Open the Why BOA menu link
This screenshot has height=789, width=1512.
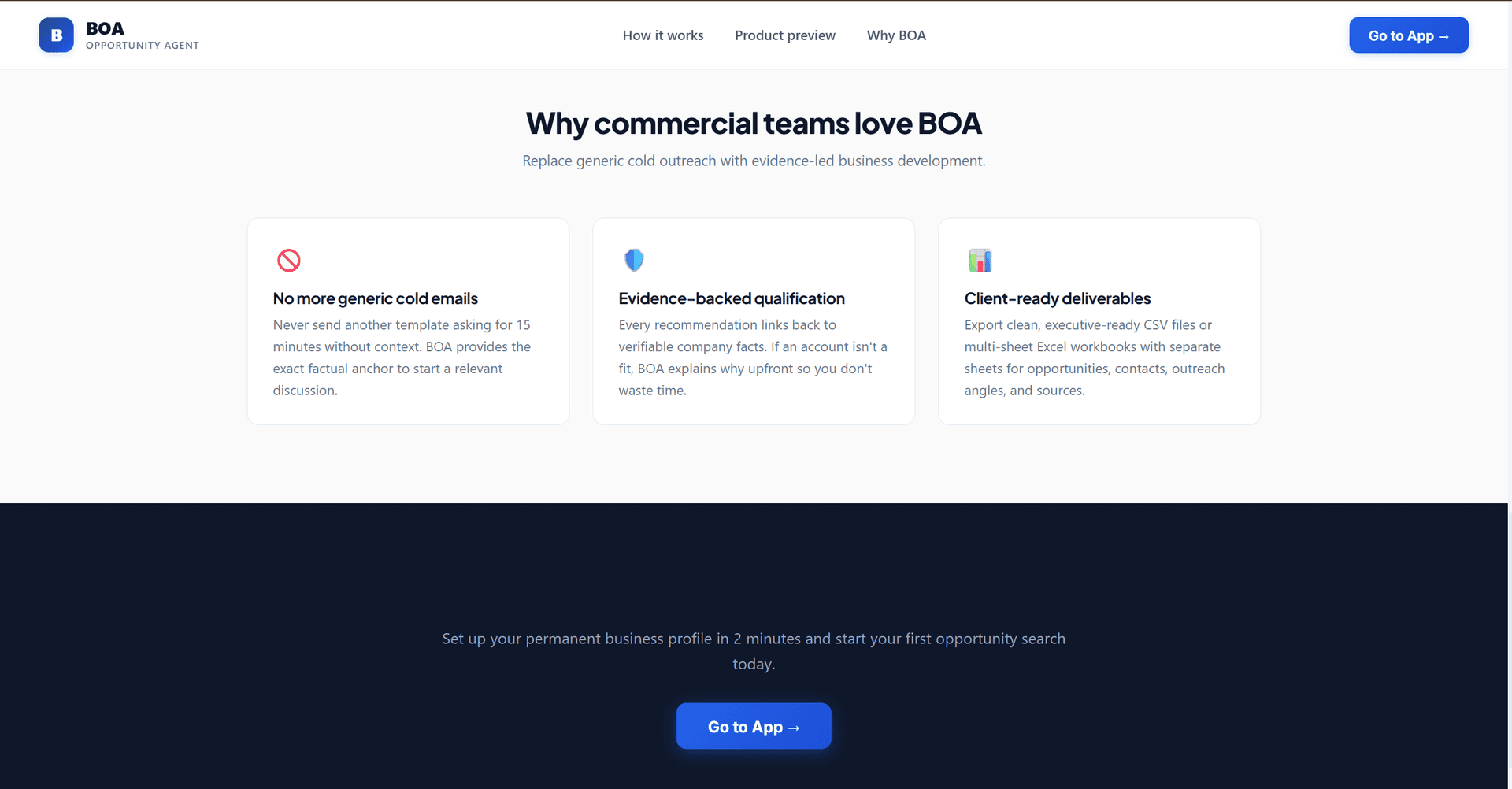[896, 35]
